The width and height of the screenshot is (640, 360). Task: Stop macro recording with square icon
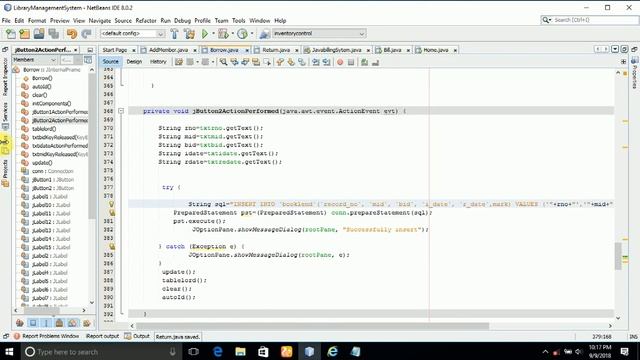point(351,62)
